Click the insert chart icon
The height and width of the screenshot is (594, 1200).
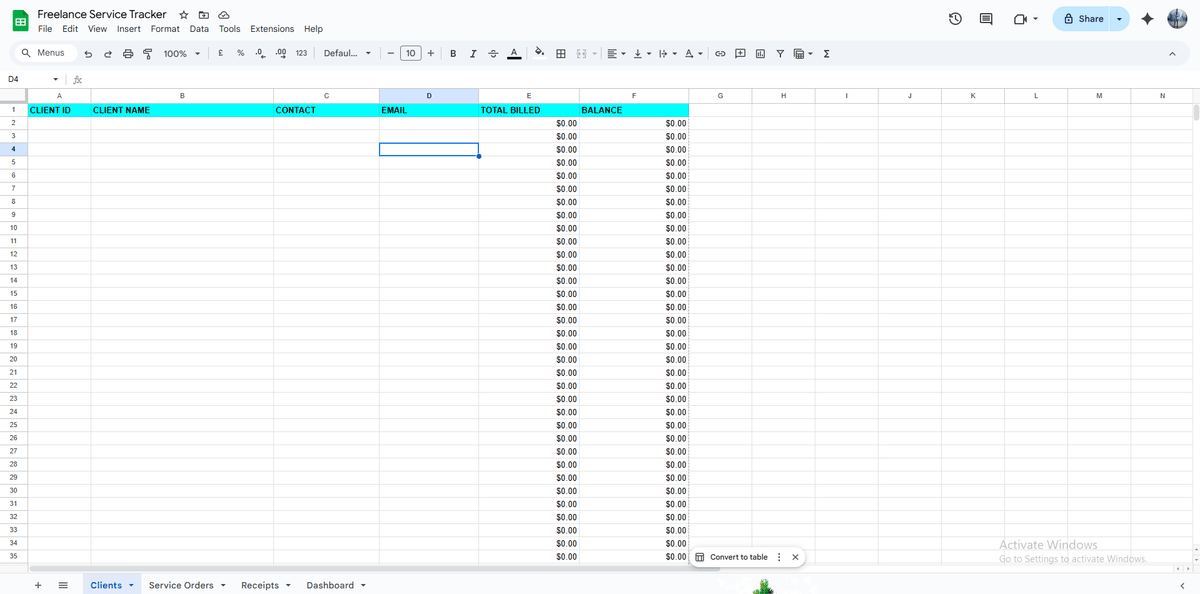(760, 54)
